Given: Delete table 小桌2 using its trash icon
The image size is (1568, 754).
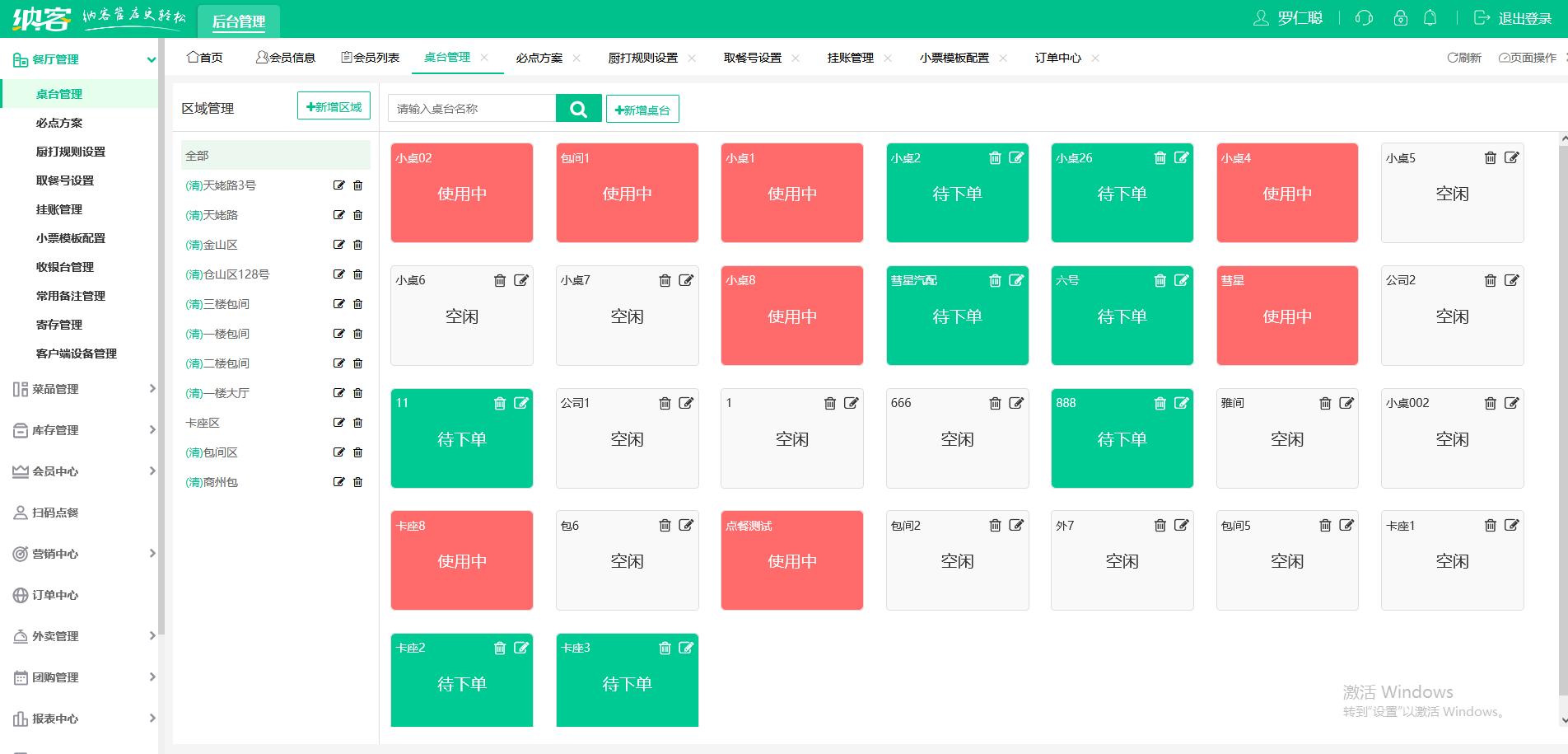Looking at the screenshot, I should (x=995, y=157).
